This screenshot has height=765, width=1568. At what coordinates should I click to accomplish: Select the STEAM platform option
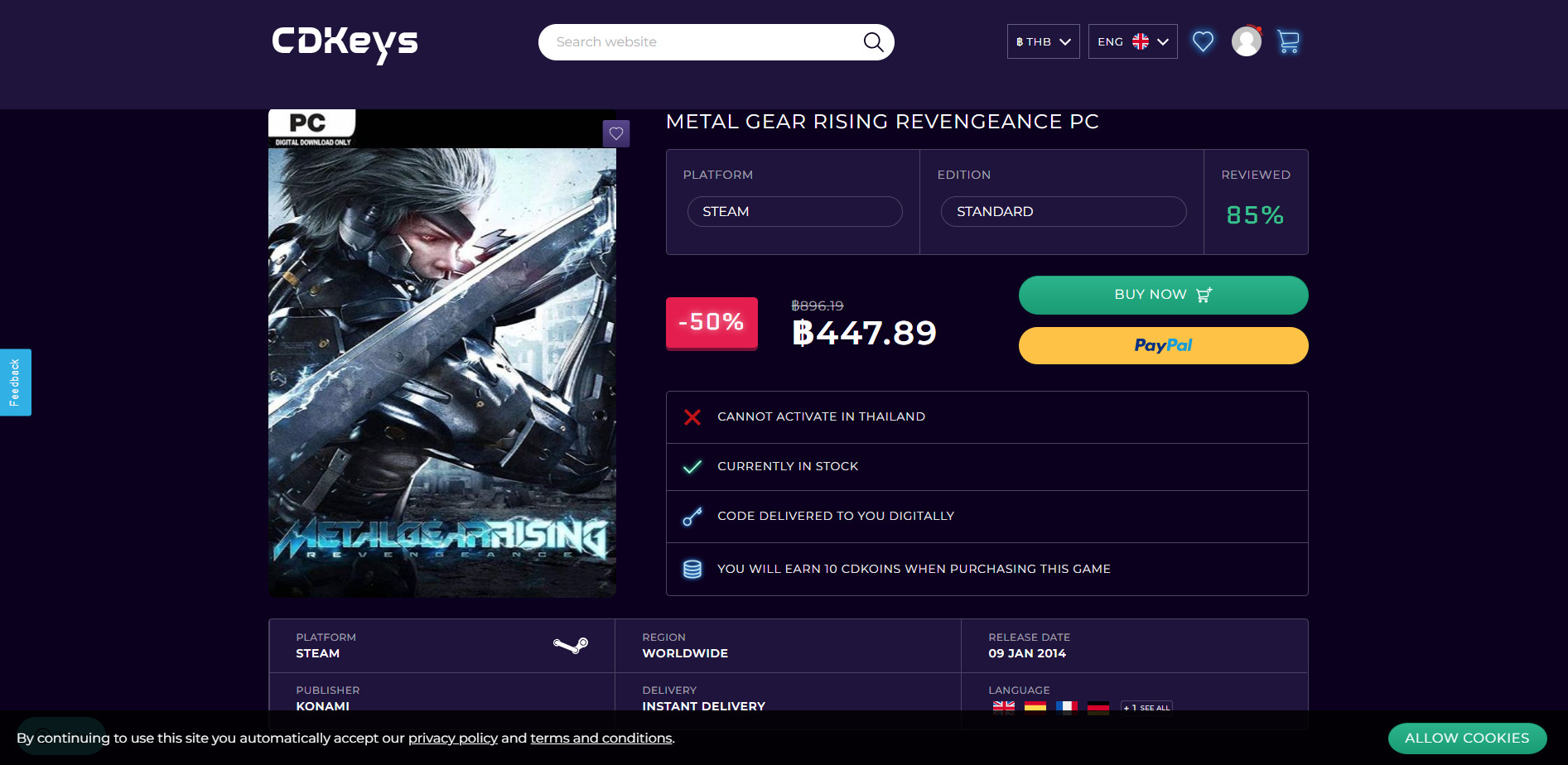(794, 211)
